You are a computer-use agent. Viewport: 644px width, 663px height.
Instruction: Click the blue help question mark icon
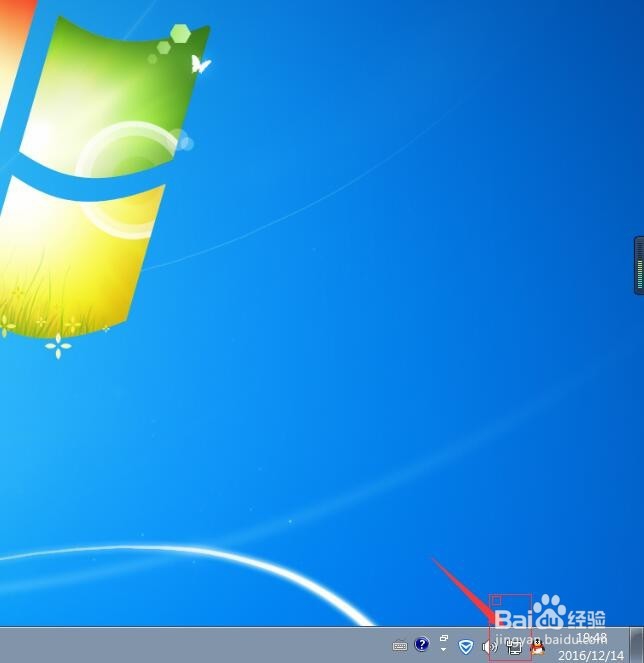point(422,644)
